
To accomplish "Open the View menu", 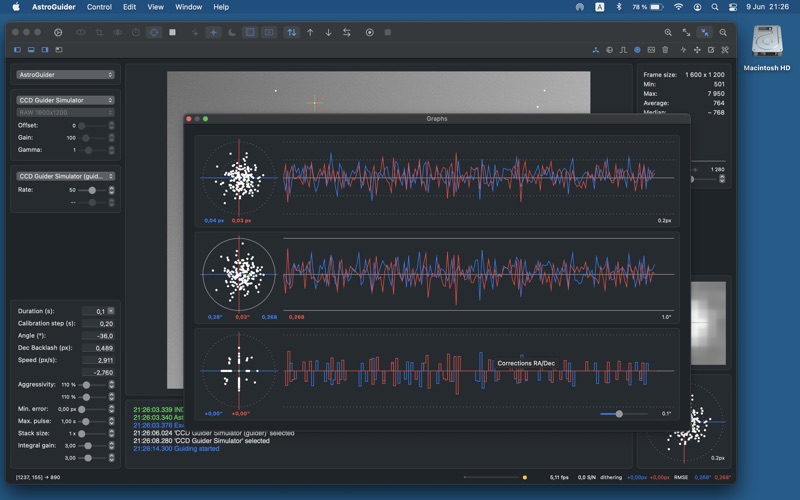I will (x=156, y=7).
